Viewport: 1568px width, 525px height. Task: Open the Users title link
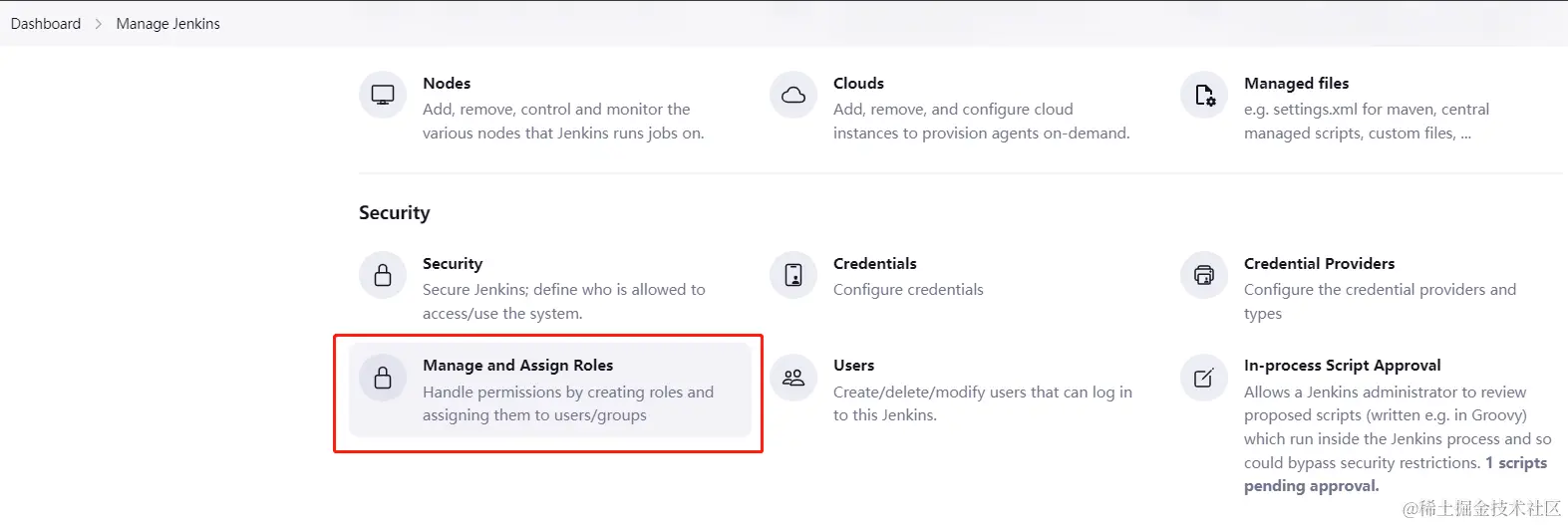pyautogui.click(x=854, y=366)
